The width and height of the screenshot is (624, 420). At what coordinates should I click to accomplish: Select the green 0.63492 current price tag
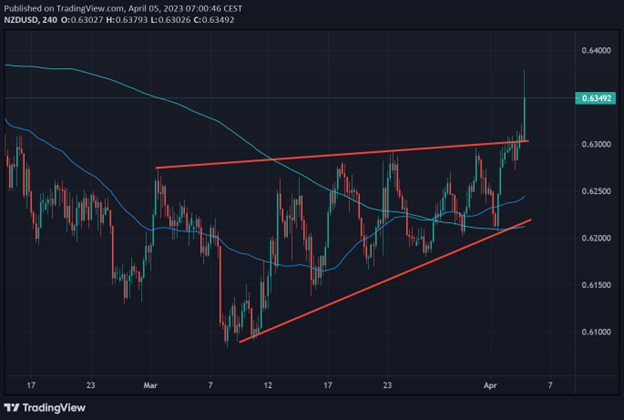pyautogui.click(x=595, y=98)
